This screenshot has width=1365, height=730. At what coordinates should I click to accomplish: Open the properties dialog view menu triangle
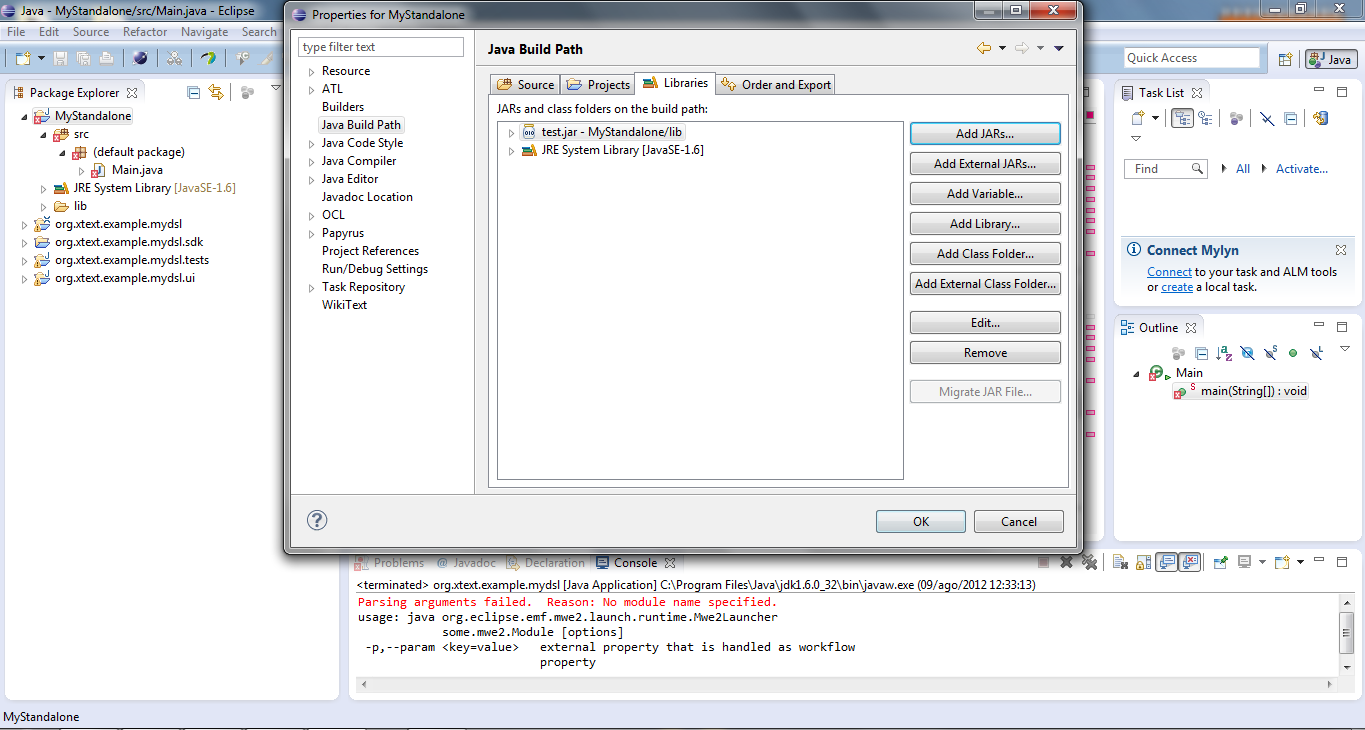pyautogui.click(x=1059, y=48)
